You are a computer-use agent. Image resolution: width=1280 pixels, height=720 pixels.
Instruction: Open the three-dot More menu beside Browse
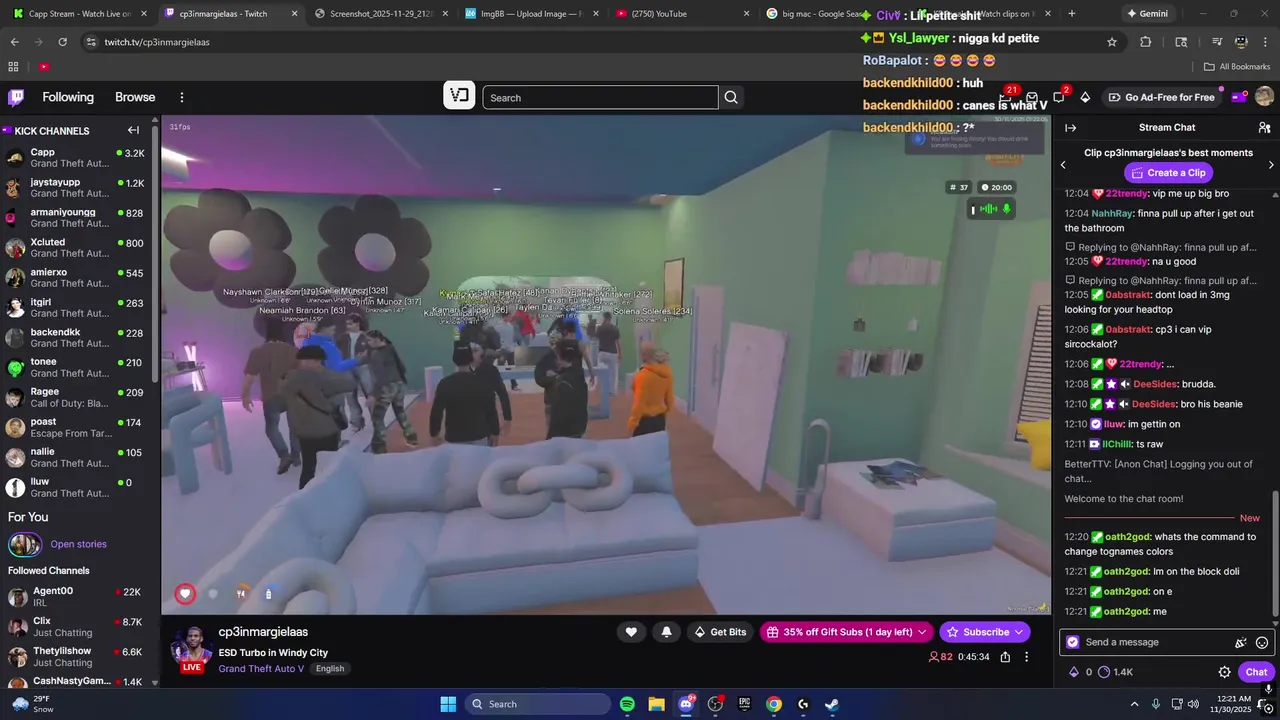pyautogui.click(x=182, y=97)
